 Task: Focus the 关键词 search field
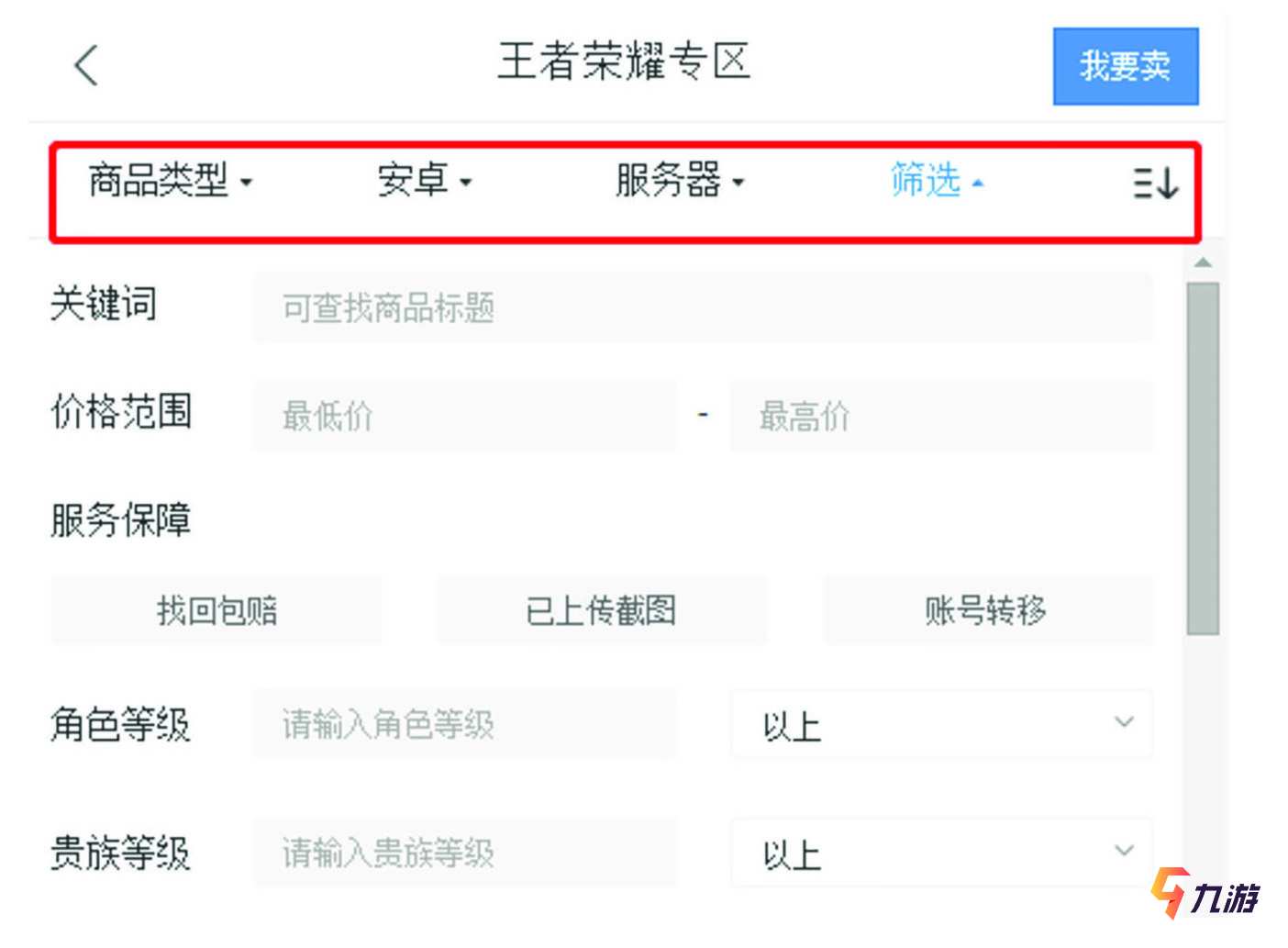(703, 307)
